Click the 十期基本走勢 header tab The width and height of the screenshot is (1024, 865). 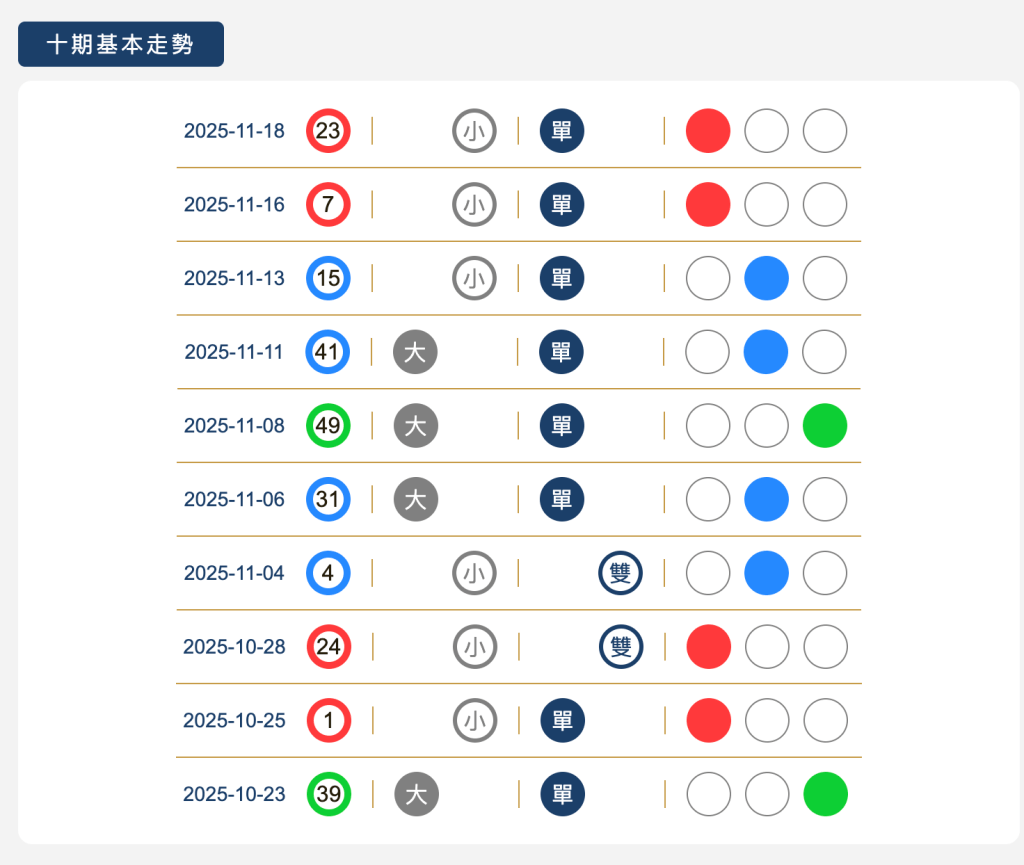click(x=121, y=45)
